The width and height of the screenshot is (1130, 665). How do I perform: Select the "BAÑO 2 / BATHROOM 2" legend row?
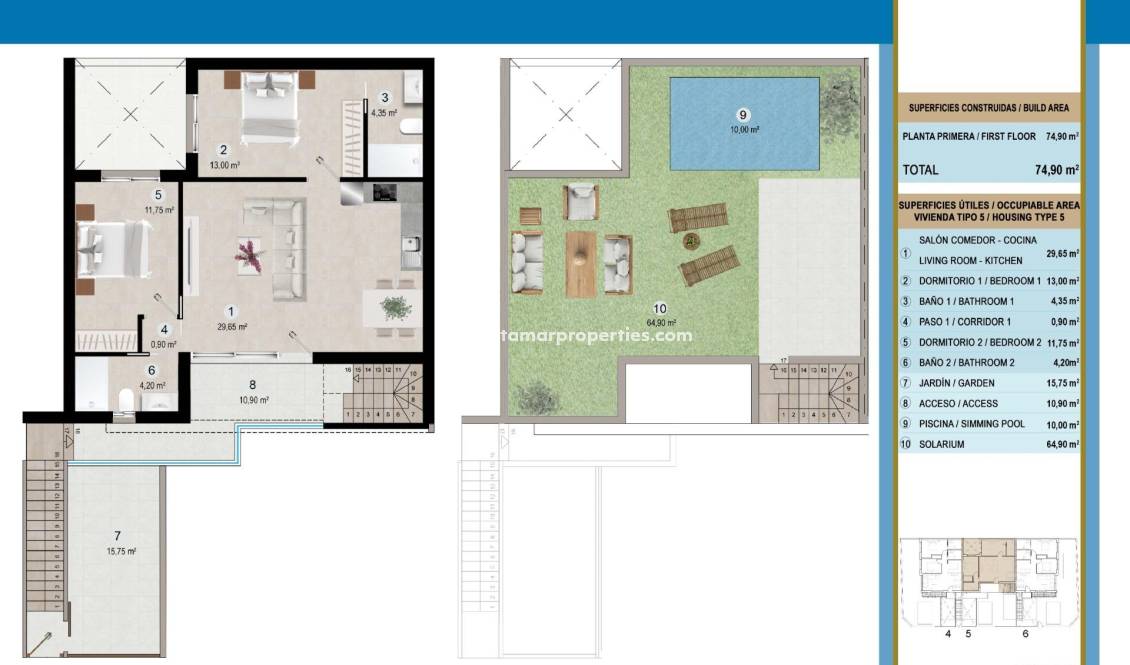[989, 362]
